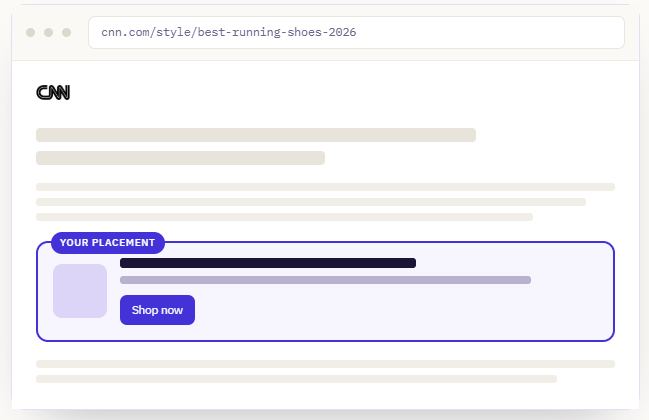The height and width of the screenshot is (420, 649).
Task: Click the purple-gray ad description bar
Action: click(x=325, y=280)
